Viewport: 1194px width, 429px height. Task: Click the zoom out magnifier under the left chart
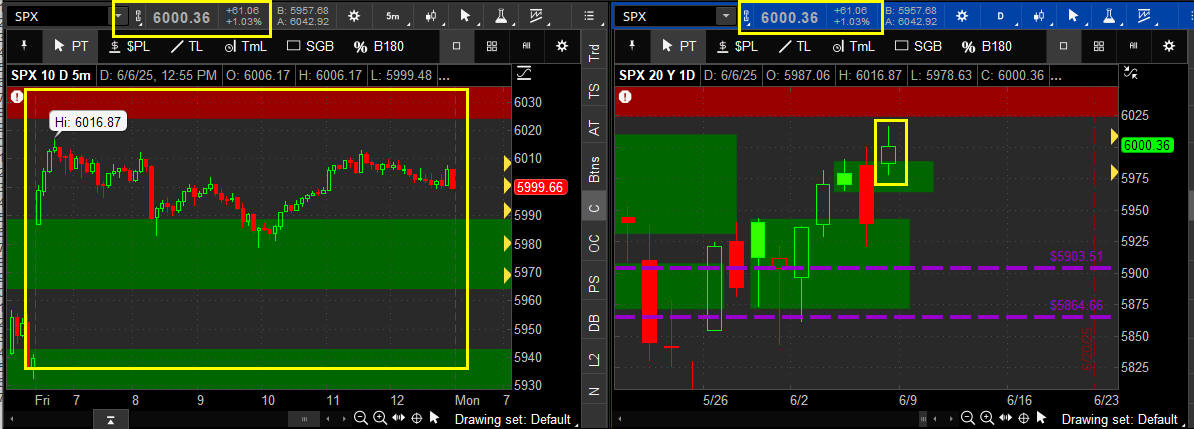[360, 418]
